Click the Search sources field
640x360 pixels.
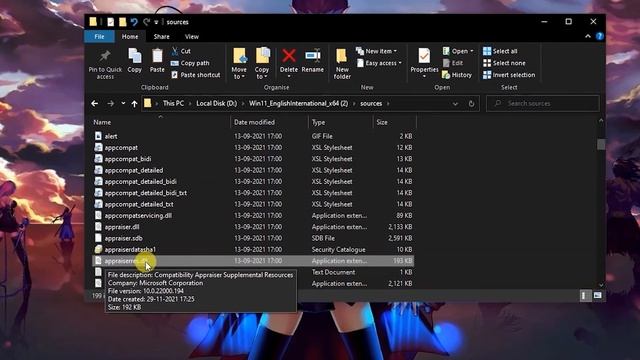tap(543, 104)
